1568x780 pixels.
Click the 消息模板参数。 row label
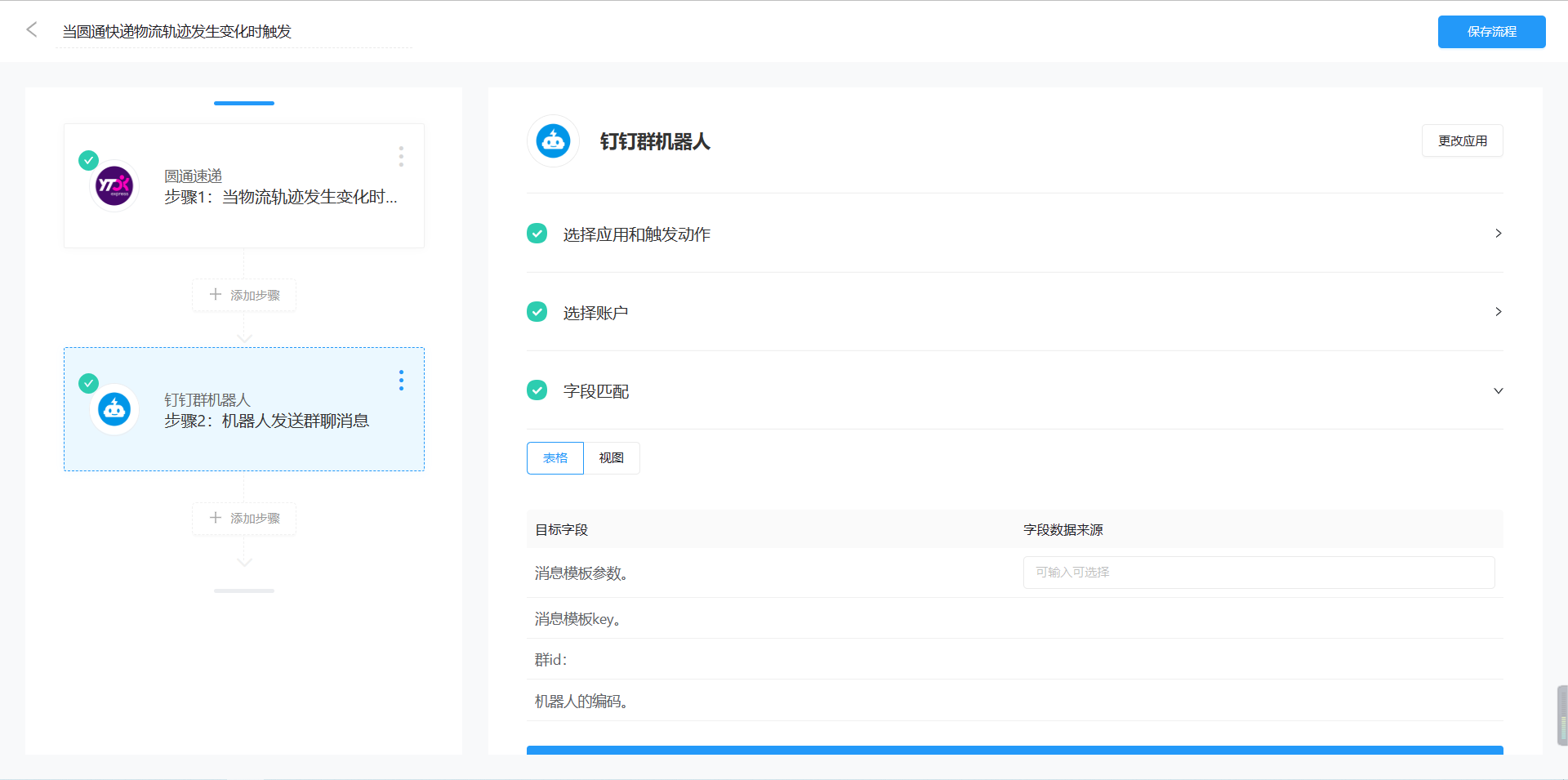tap(581, 573)
